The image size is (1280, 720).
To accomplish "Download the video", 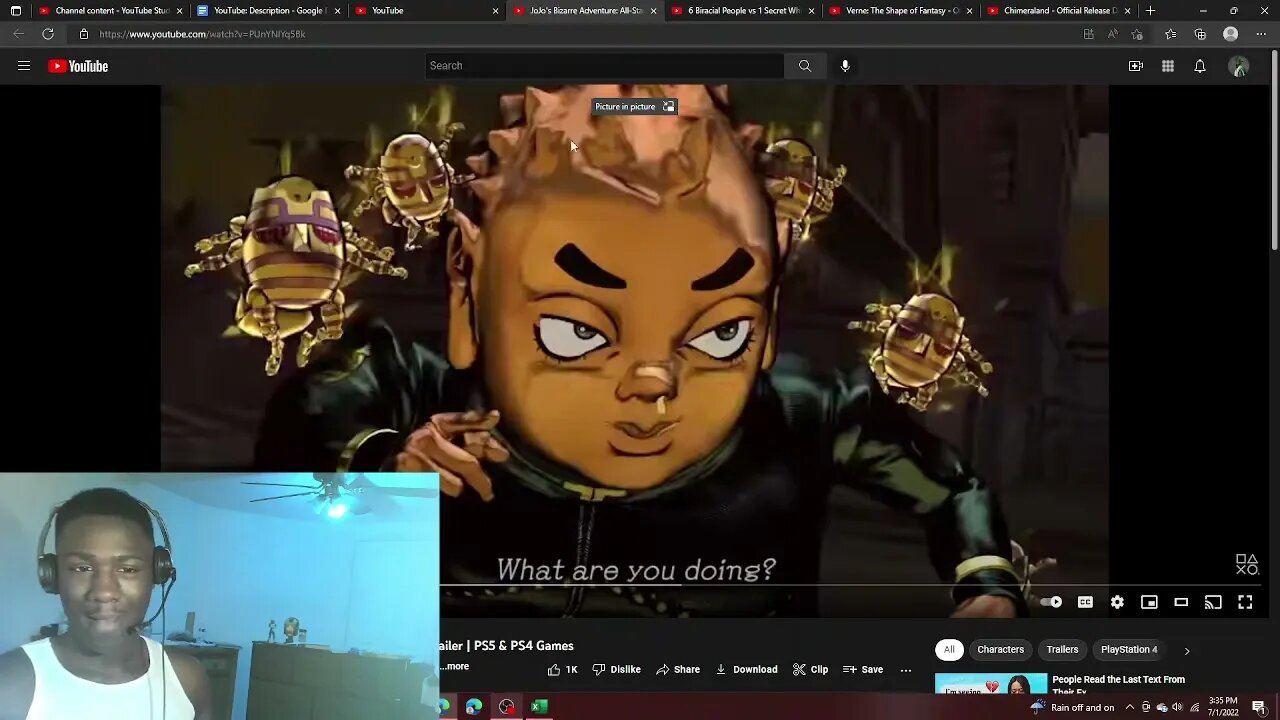I will click(x=746, y=669).
